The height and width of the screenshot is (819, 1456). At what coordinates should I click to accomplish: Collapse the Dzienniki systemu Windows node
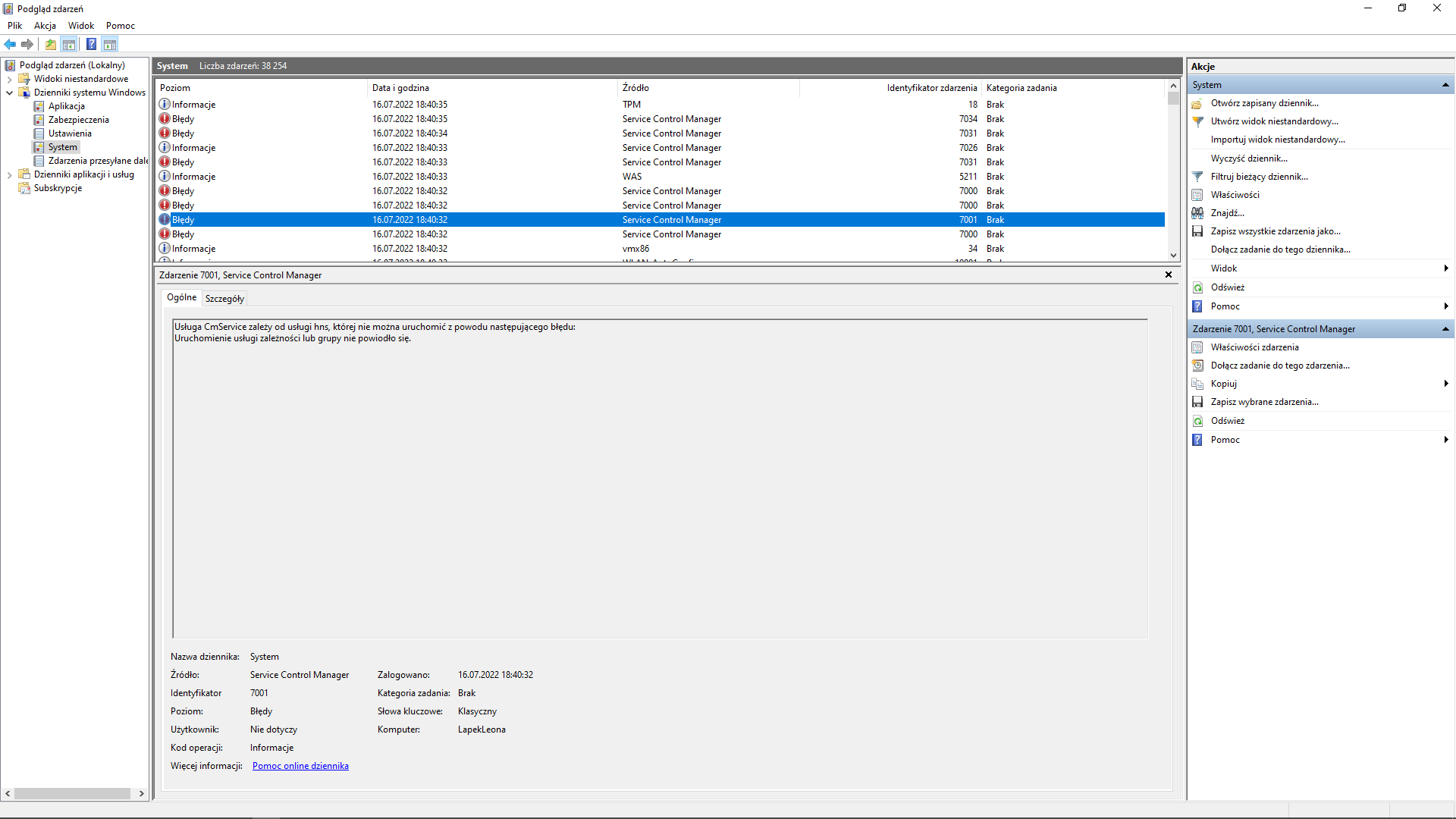point(9,93)
